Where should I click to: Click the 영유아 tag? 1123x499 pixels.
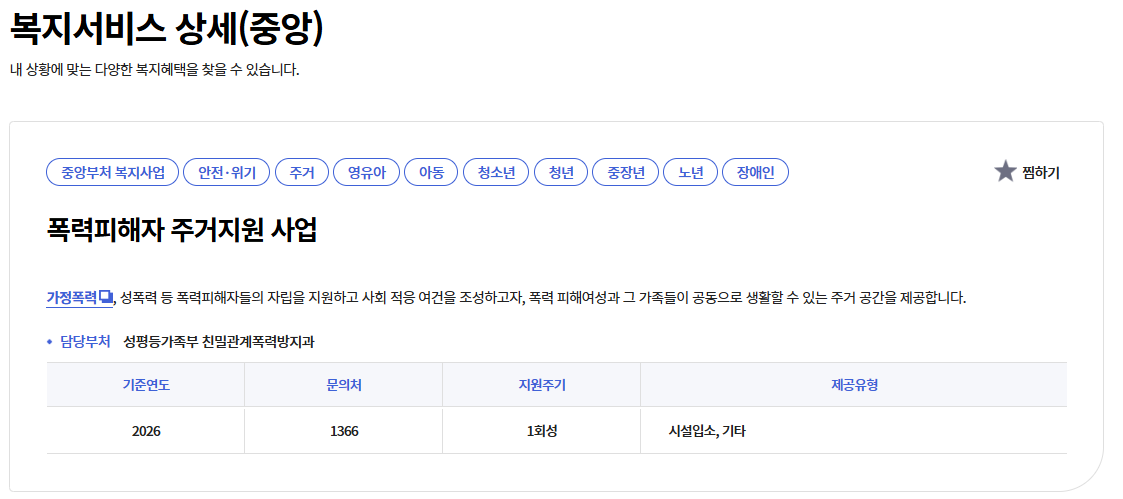click(367, 173)
